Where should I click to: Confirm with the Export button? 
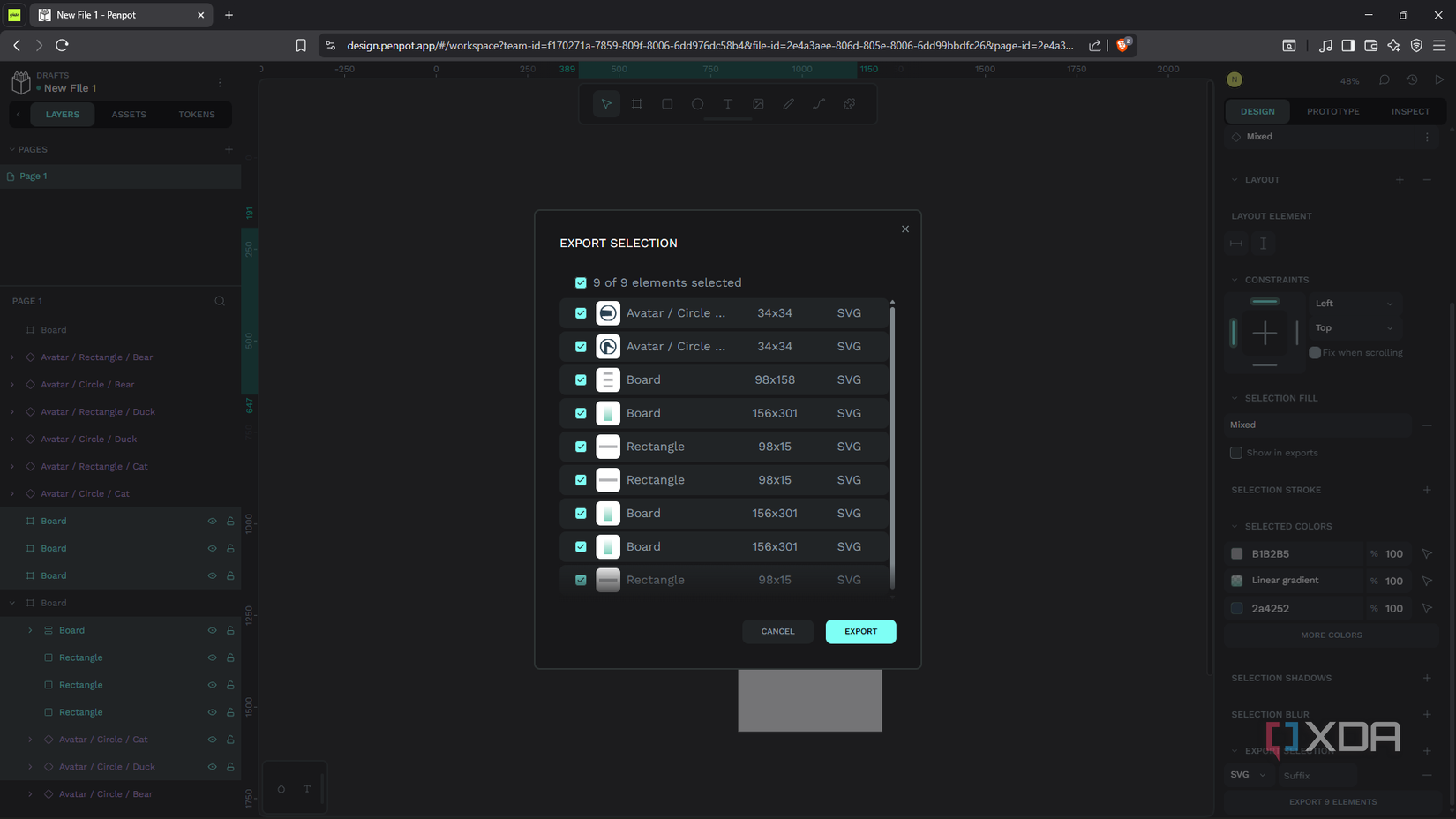coord(860,632)
